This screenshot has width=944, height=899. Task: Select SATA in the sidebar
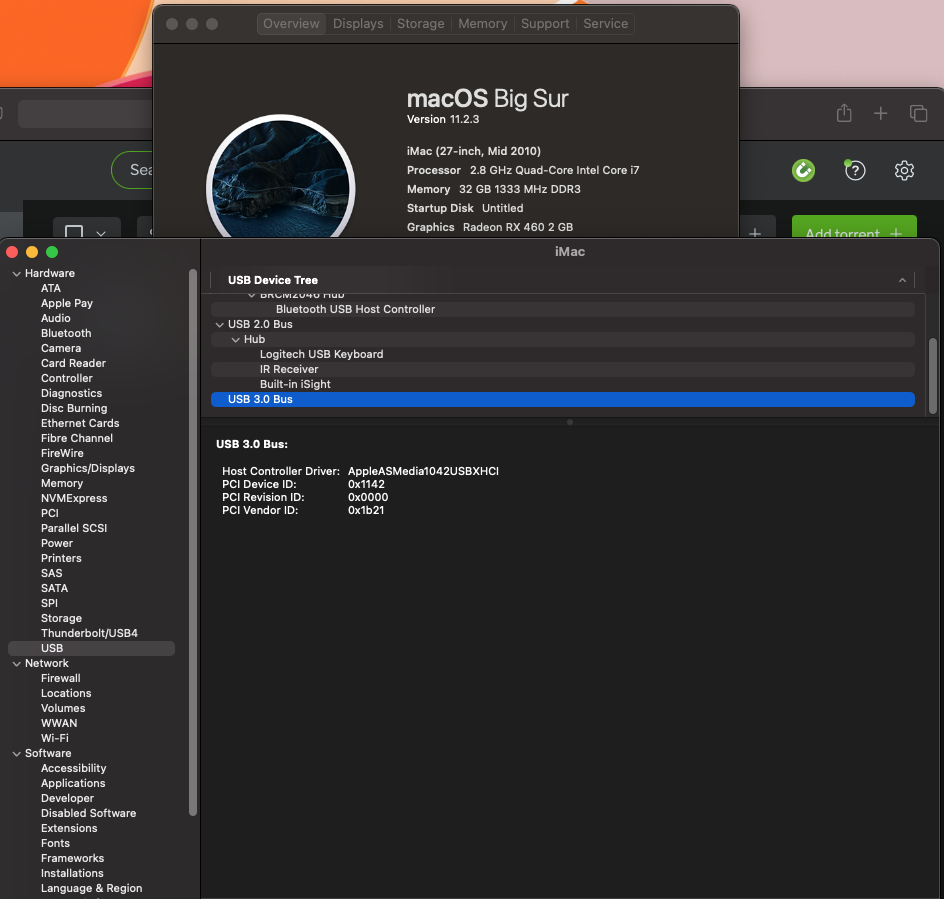[x=54, y=588]
